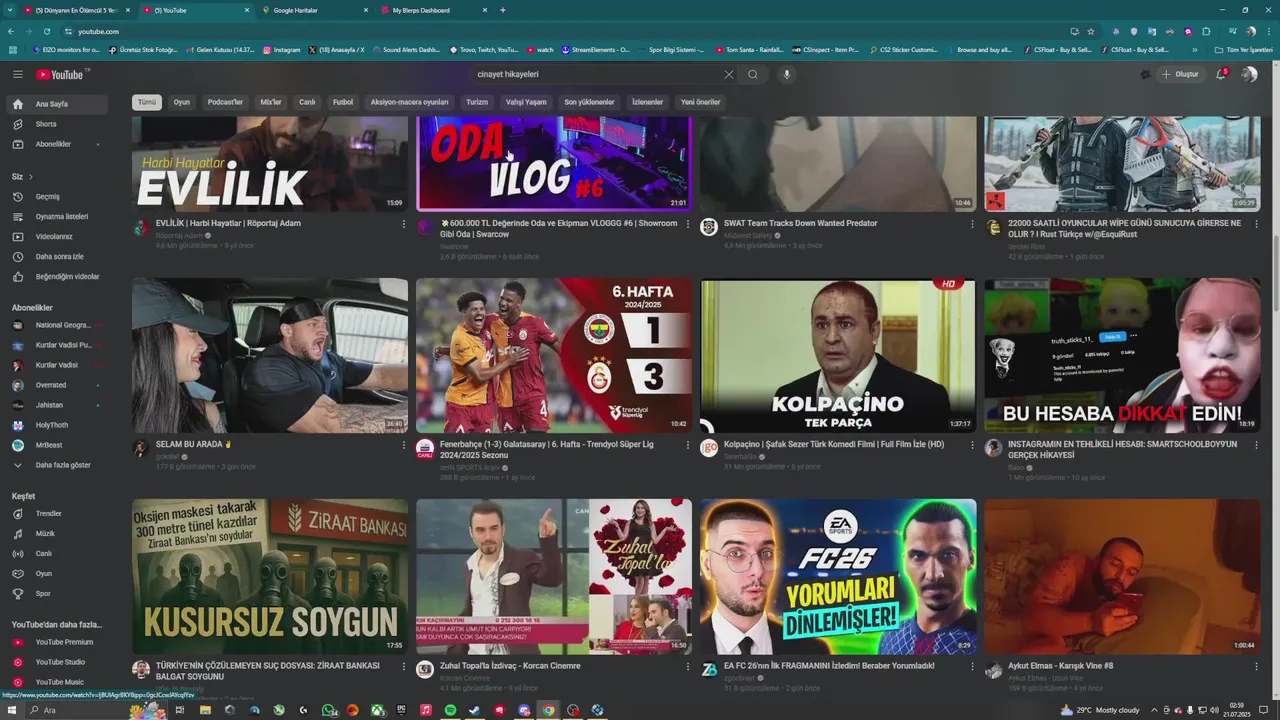
Task: Click the ODA VLOG #6 thumbnail
Action: (554, 163)
